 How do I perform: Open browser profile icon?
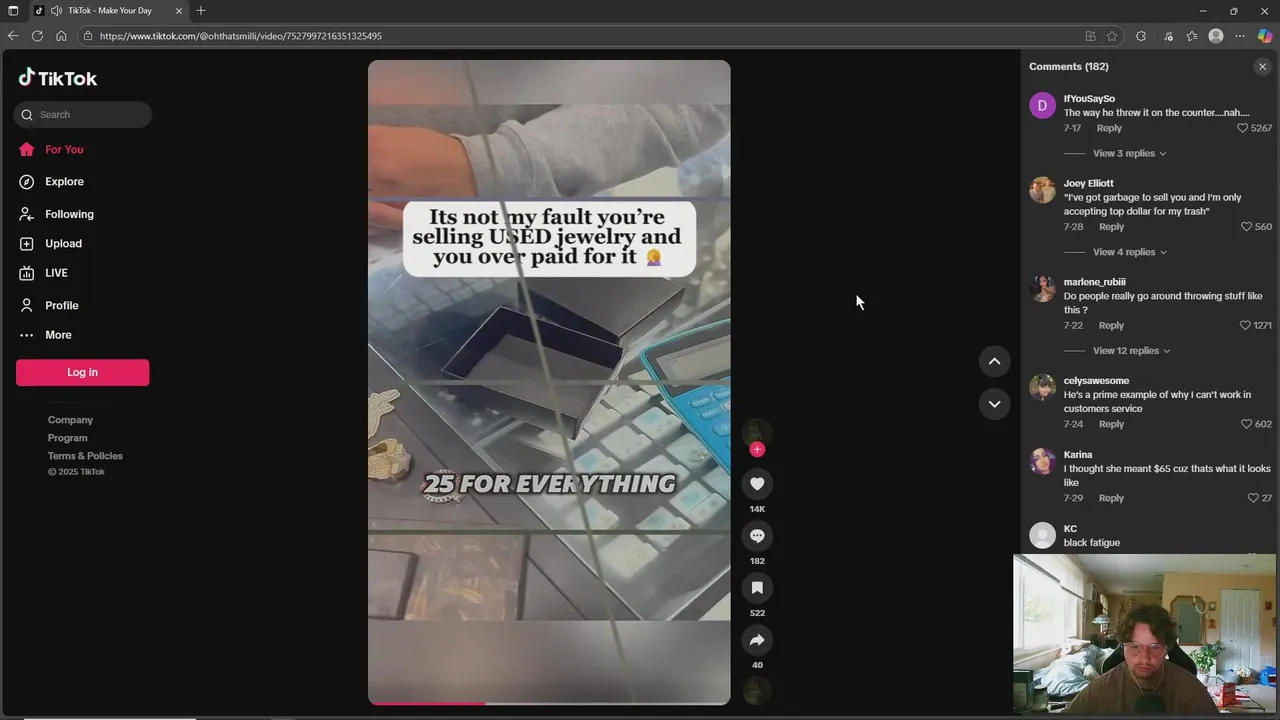coord(1216,36)
